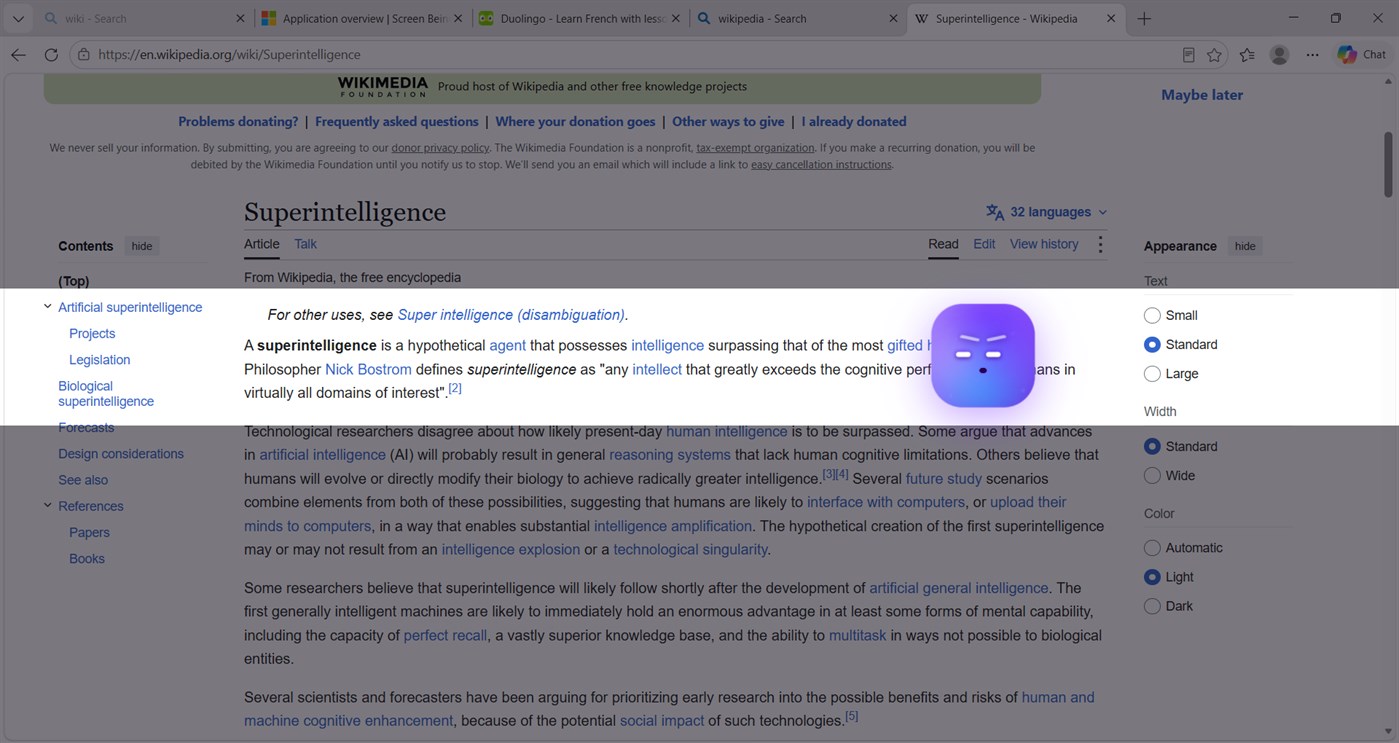Click the browser address bar URL
Image resolution: width=1399 pixels, height=743 pixels.
pyautogui.click(x=229, y=55)
